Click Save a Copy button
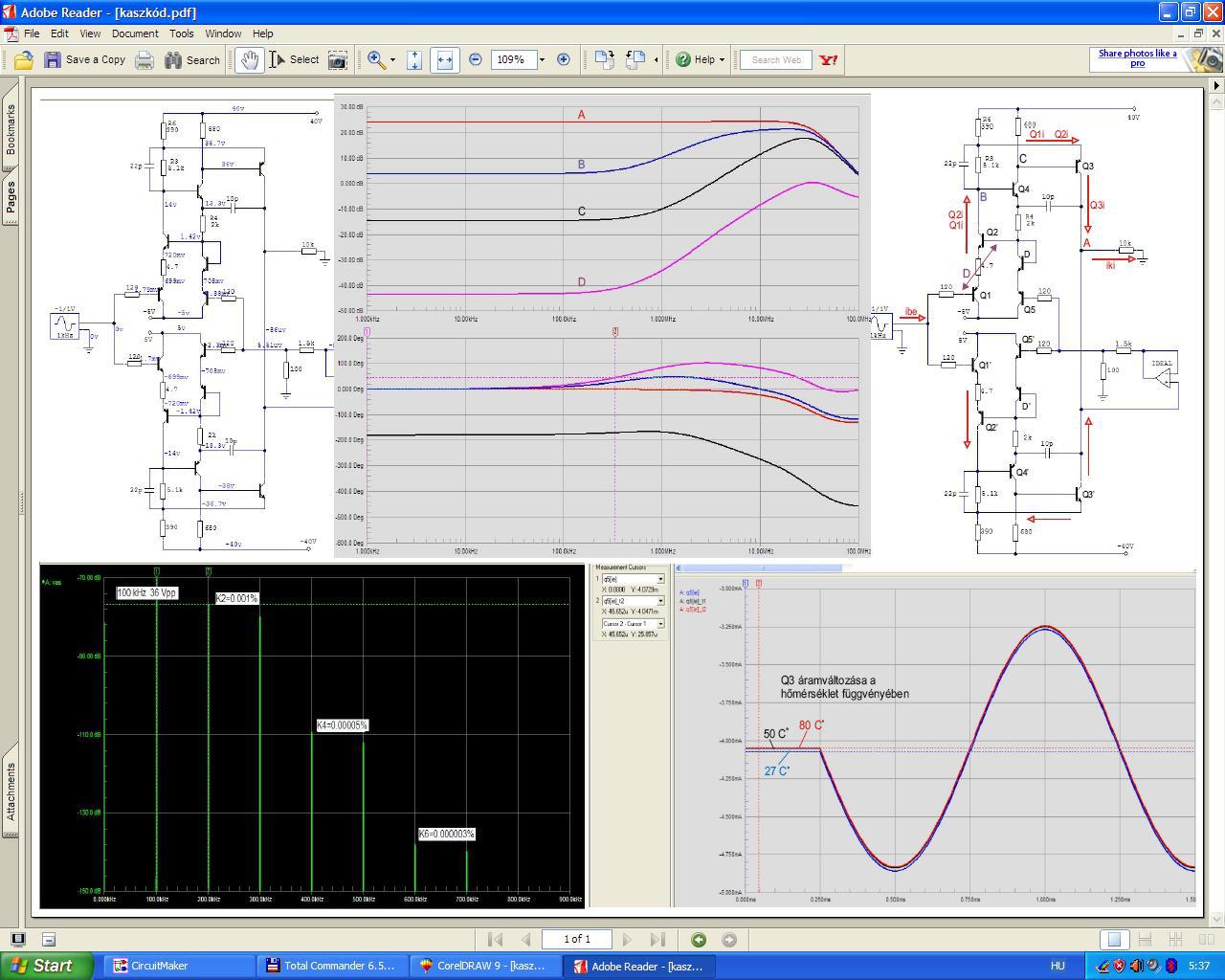This screenshot has height=980, width=1225. pyautogui.click(x=84, y=59)
